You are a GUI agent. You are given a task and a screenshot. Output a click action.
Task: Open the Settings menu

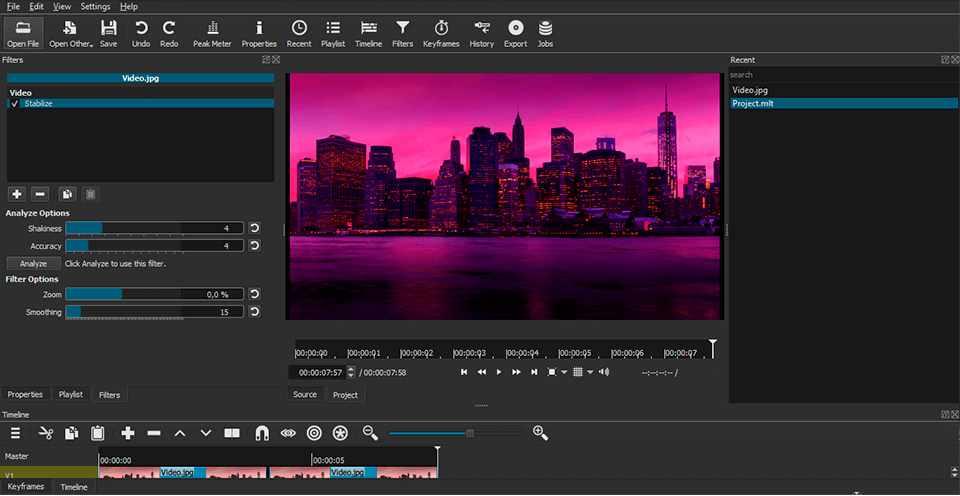click(96, 6)
